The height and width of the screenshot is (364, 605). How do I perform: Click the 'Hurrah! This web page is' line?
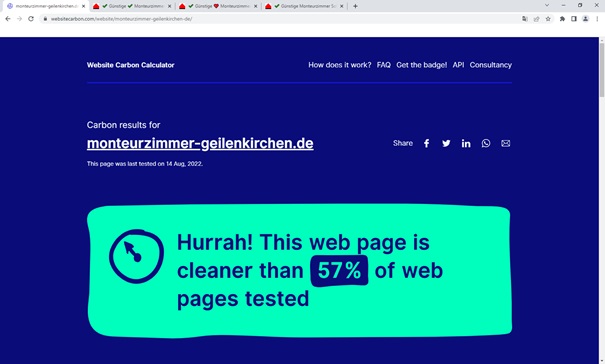303,242
